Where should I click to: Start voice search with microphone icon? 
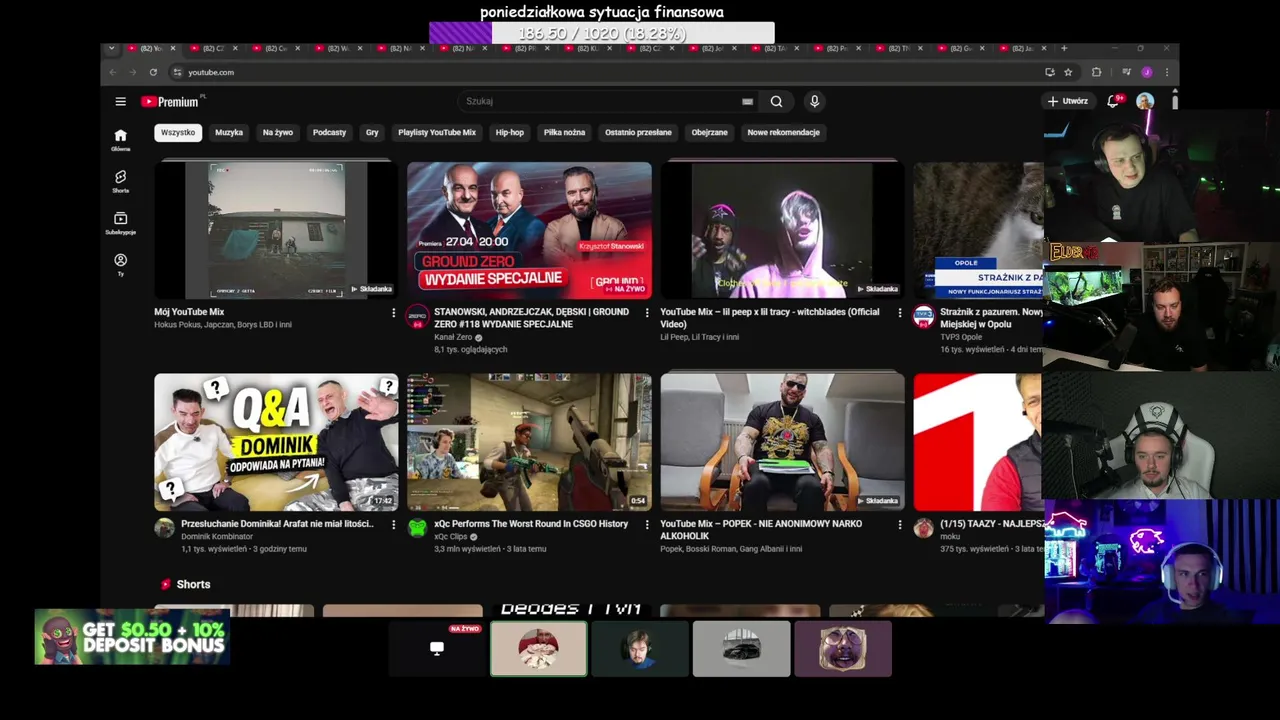(814, 101)
